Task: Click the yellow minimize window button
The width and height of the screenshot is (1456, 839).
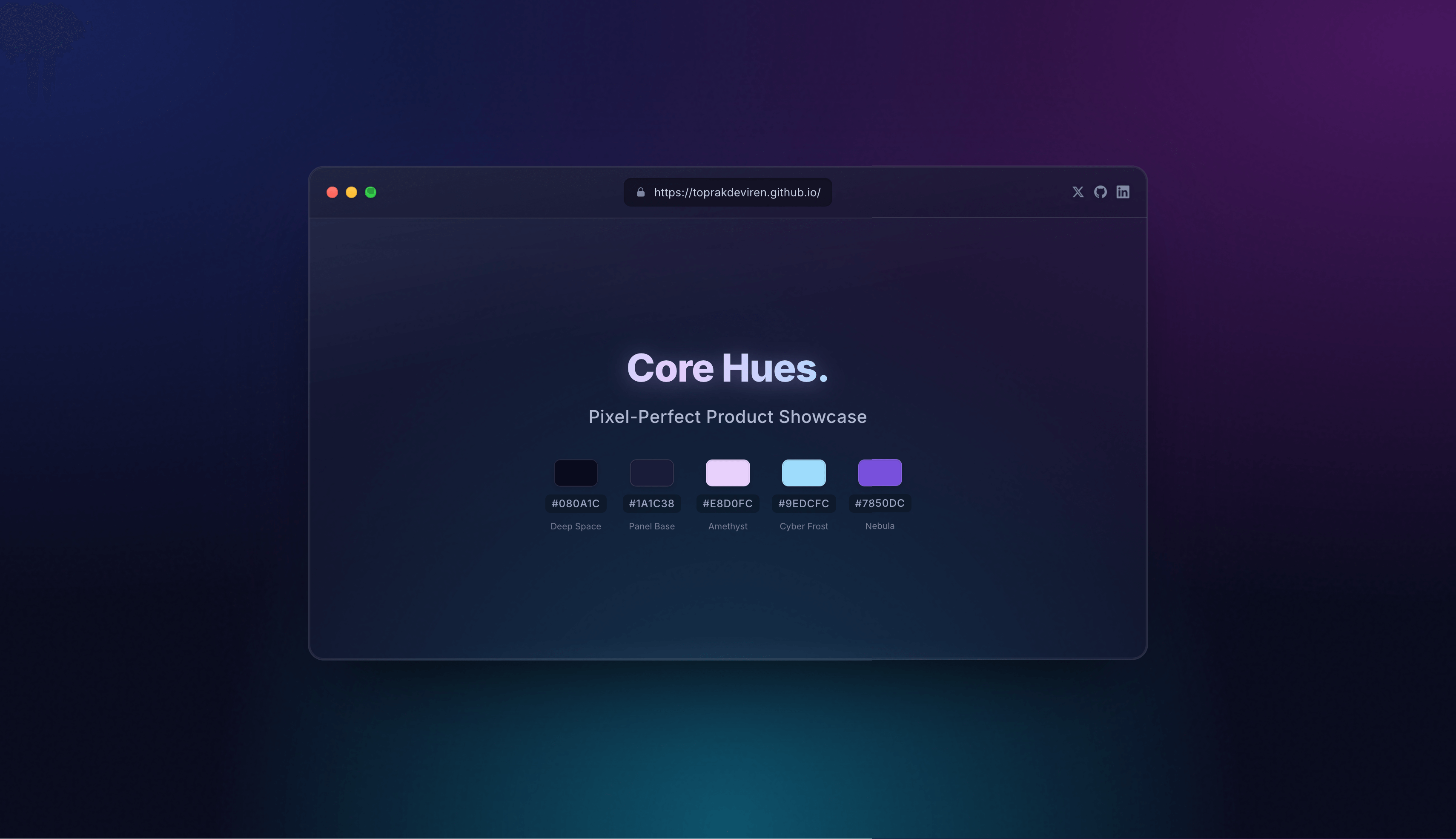Action: (351, 192)
